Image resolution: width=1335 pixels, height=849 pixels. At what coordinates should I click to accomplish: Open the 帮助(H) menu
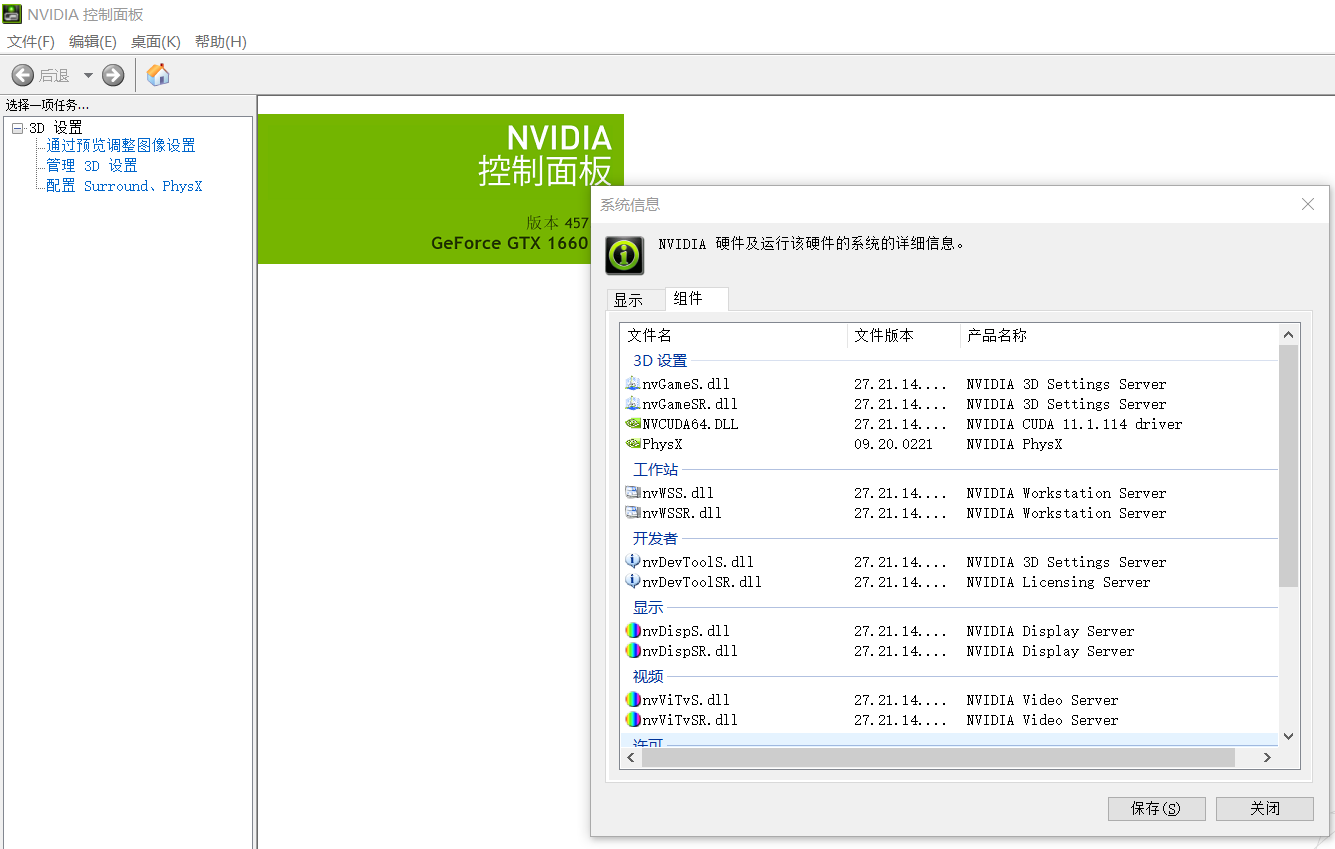221,41
